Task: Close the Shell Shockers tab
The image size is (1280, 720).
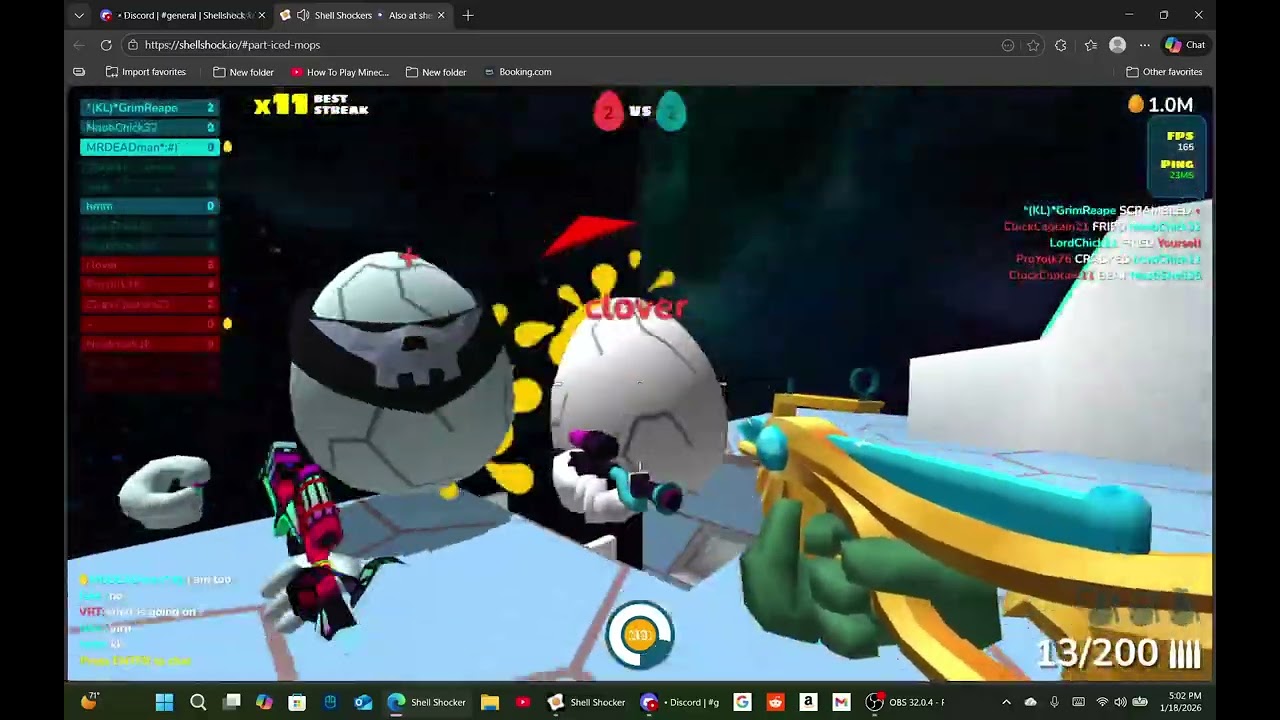Action: [x=441, y=15]
